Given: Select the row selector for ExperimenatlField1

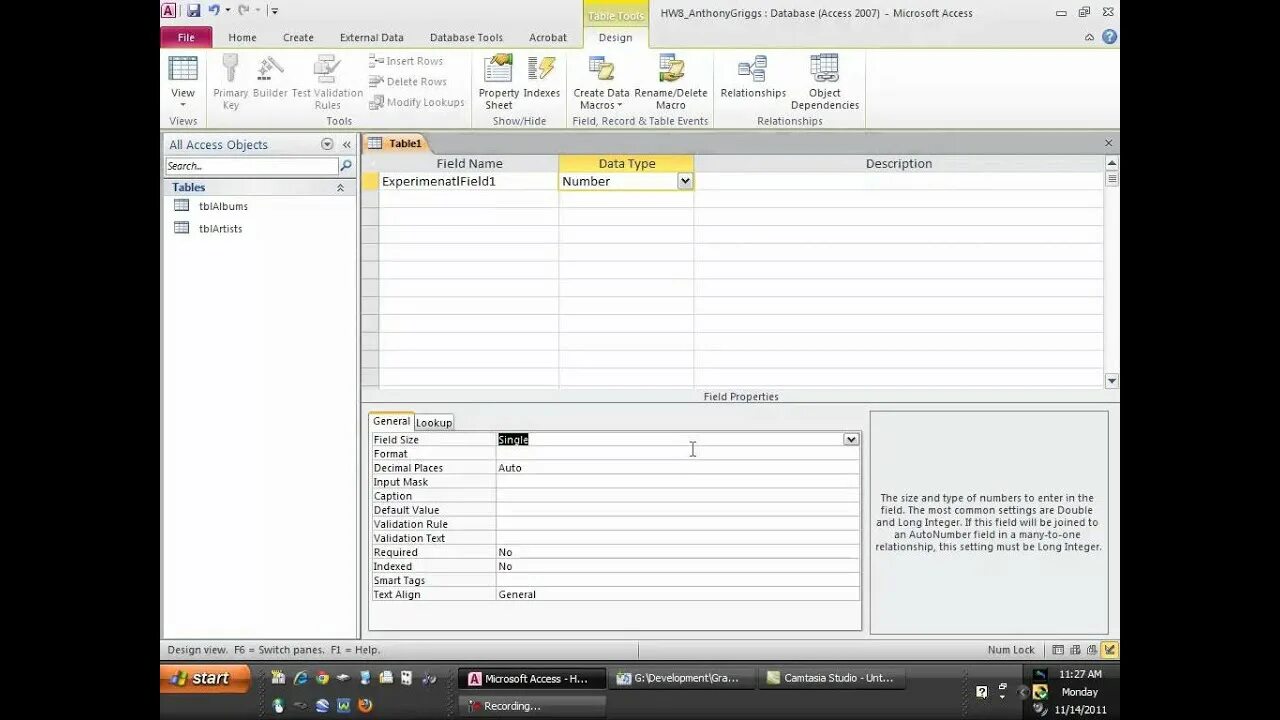Looking at the screenshot, I should point(370,181).
